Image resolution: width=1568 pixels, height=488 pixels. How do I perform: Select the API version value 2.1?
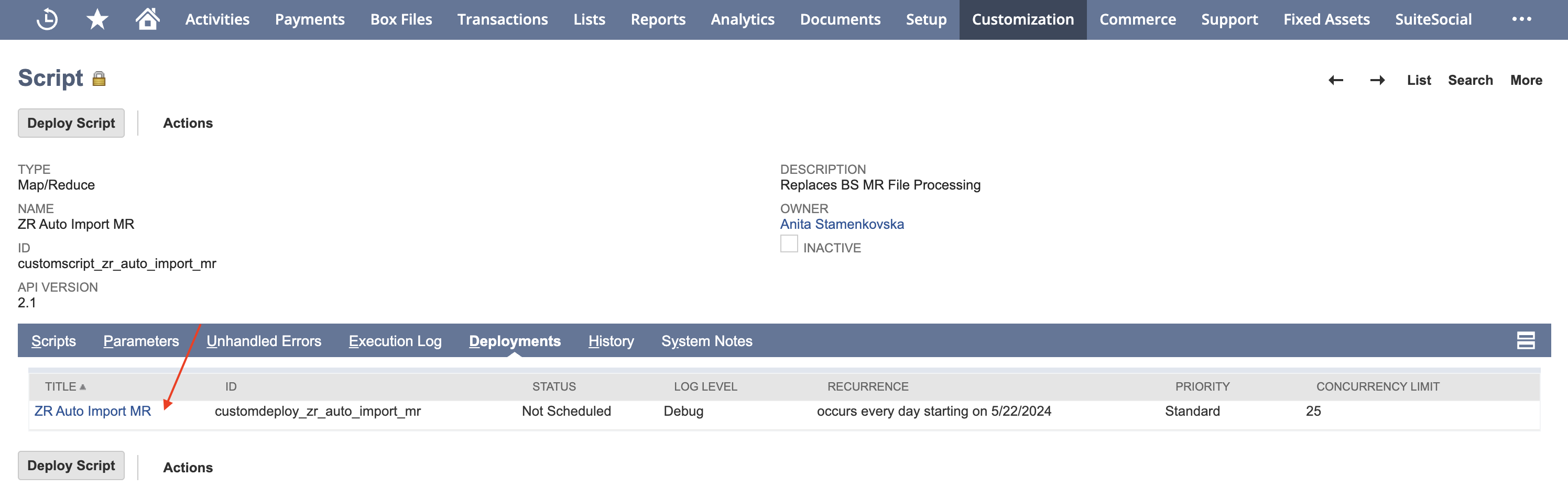tap(27, 303)
